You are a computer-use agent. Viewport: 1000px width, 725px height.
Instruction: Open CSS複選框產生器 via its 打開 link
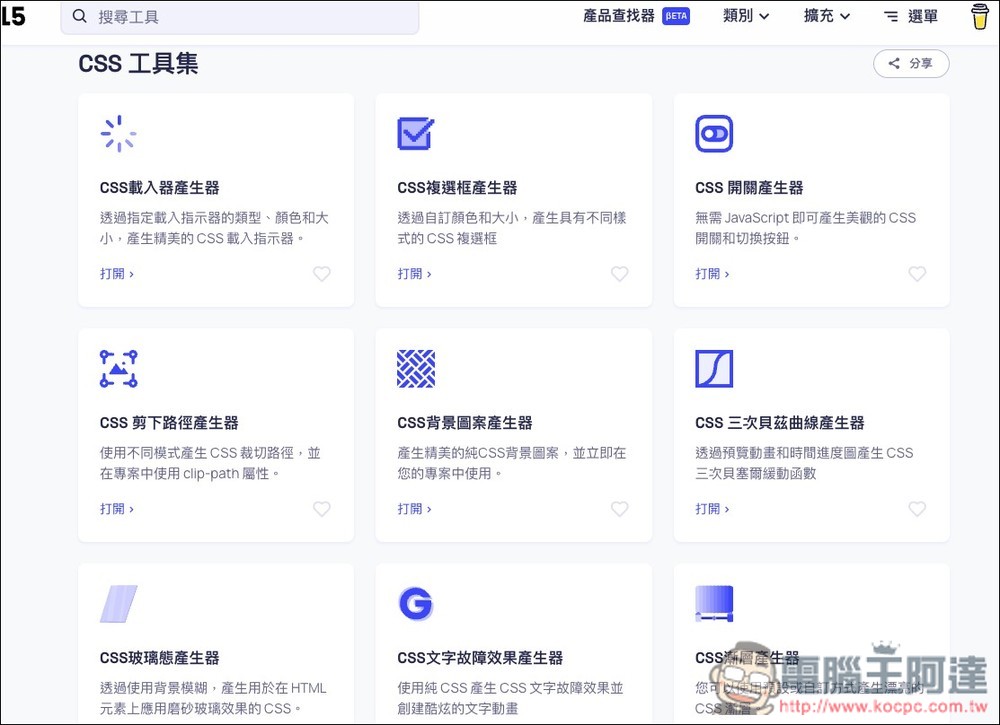pyautogui.click(x=413, y=273)
